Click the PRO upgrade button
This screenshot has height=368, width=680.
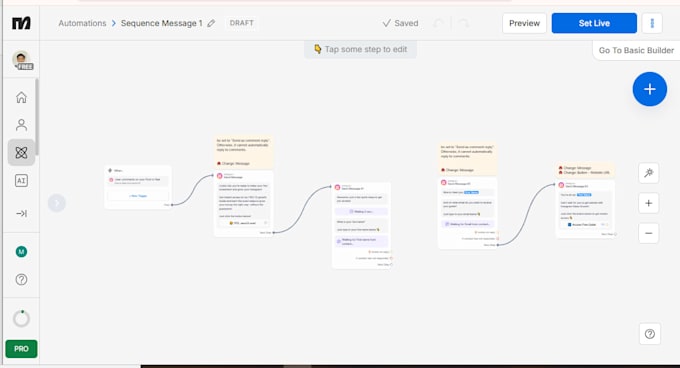point(21,348)
